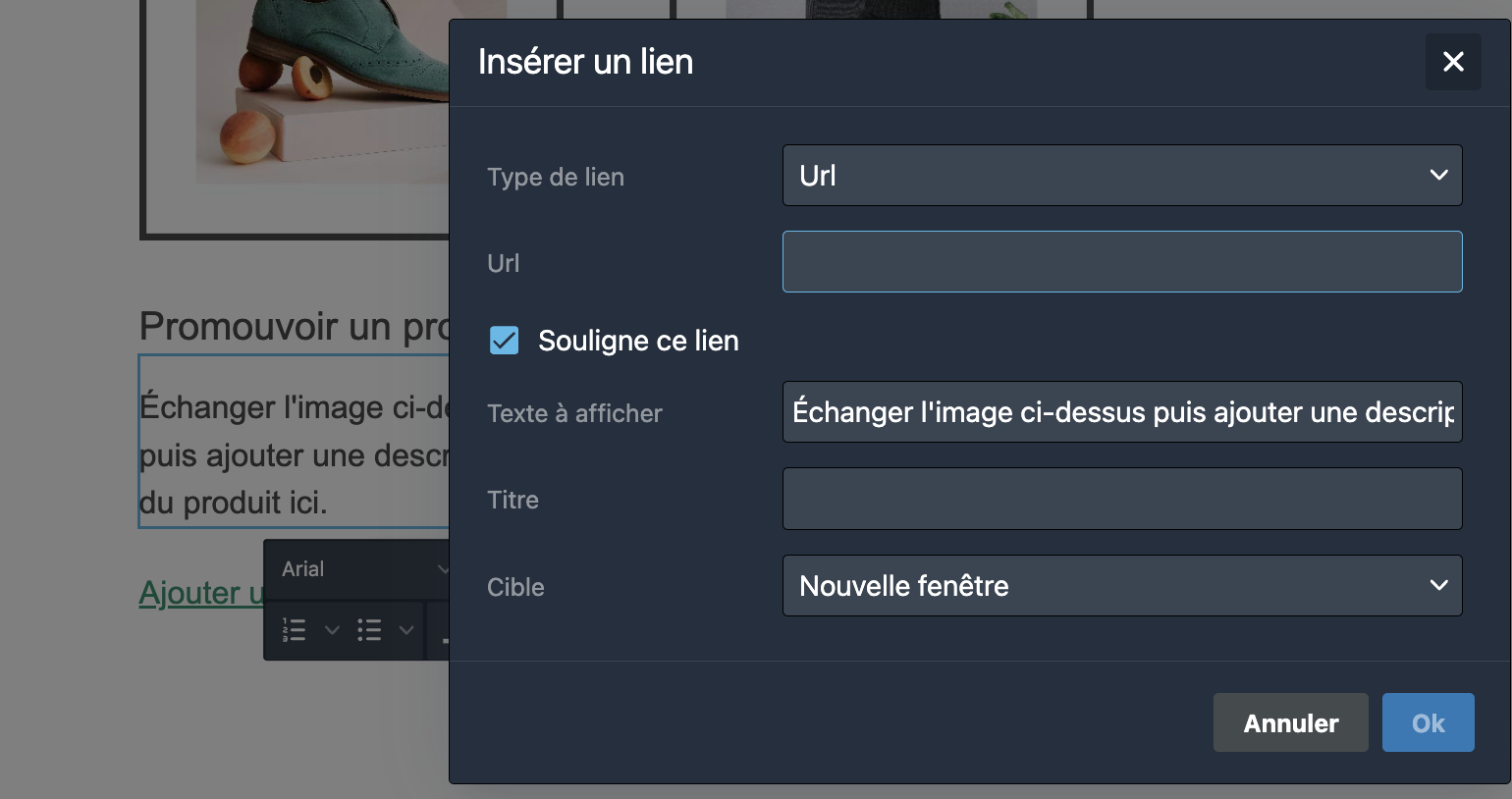1512x799 pixels.
Task: Click the numbered list icon
Action: pyautogui.click(x=294, y=630)
